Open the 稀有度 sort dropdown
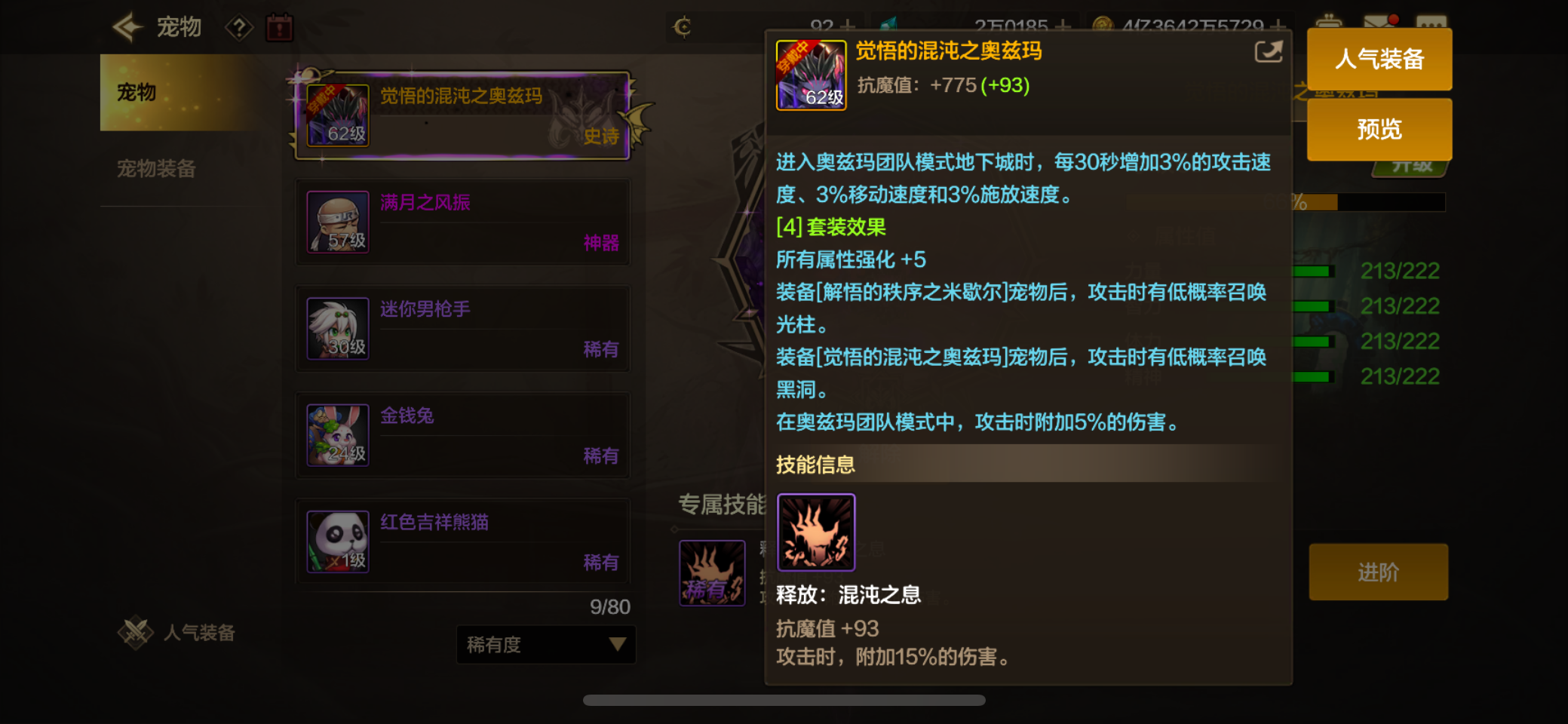The height and width of the screenshot is (724, 1568). [x=546, y=645]
